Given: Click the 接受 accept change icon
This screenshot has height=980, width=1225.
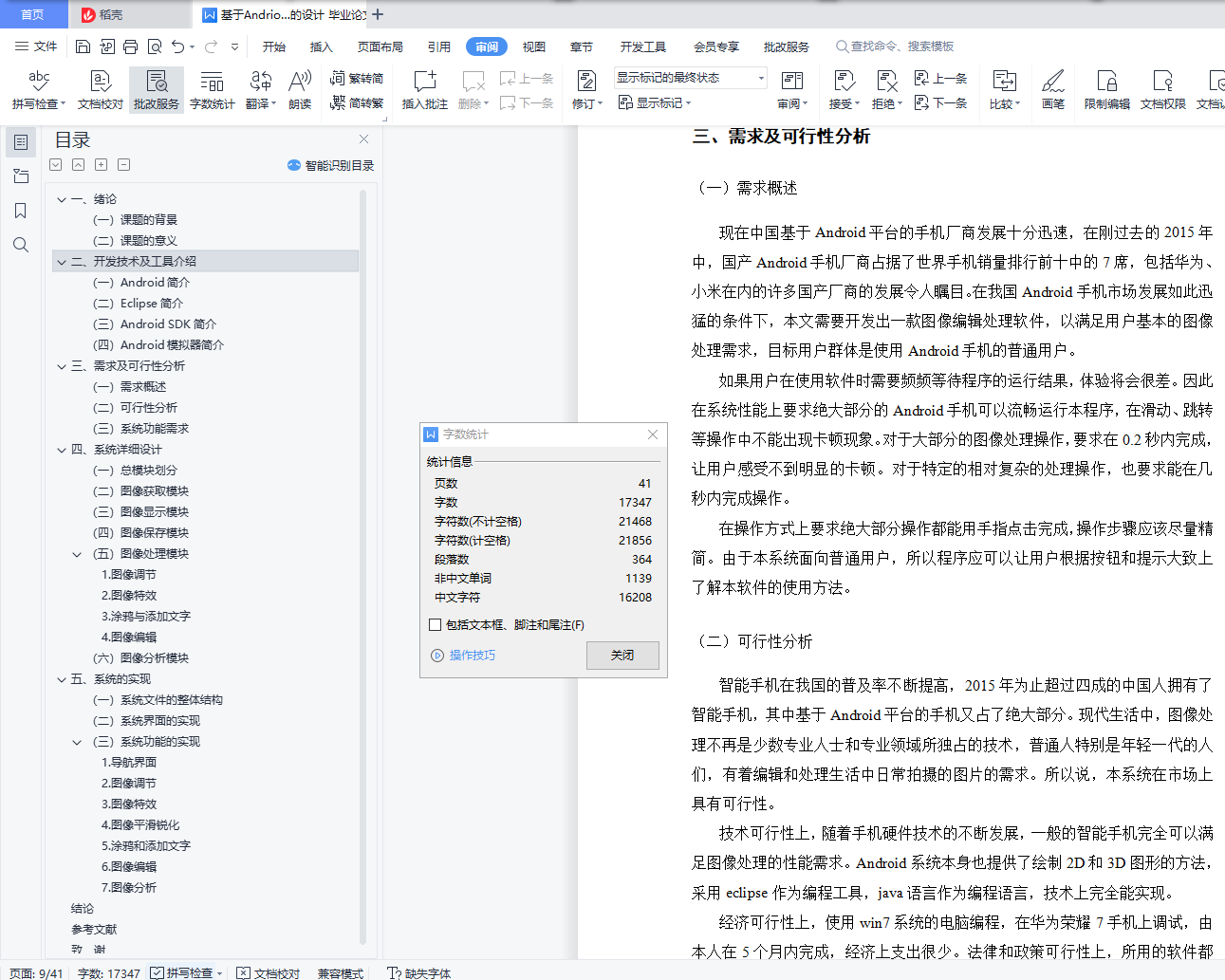Looking at the screenshot, I should tap(844, 82).
